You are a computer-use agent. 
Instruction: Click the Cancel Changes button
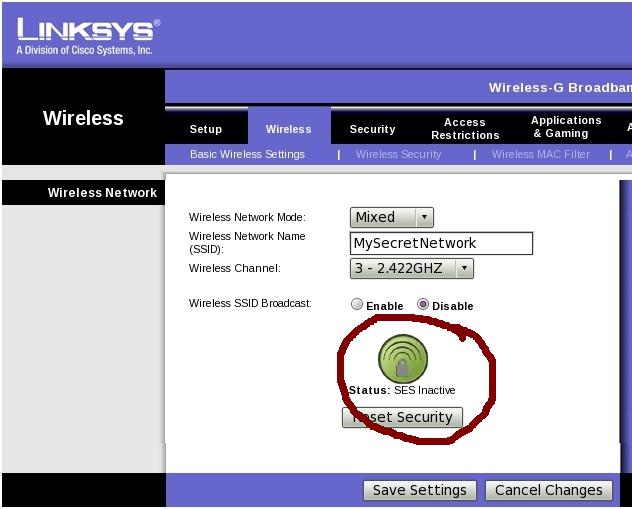(x=548, y=490)
